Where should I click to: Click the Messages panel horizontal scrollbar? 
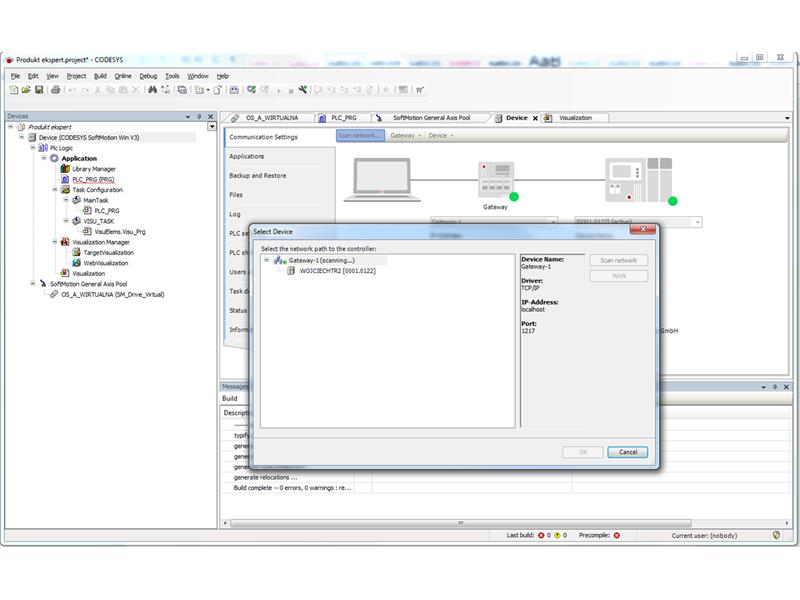click(x=460, y=523)
